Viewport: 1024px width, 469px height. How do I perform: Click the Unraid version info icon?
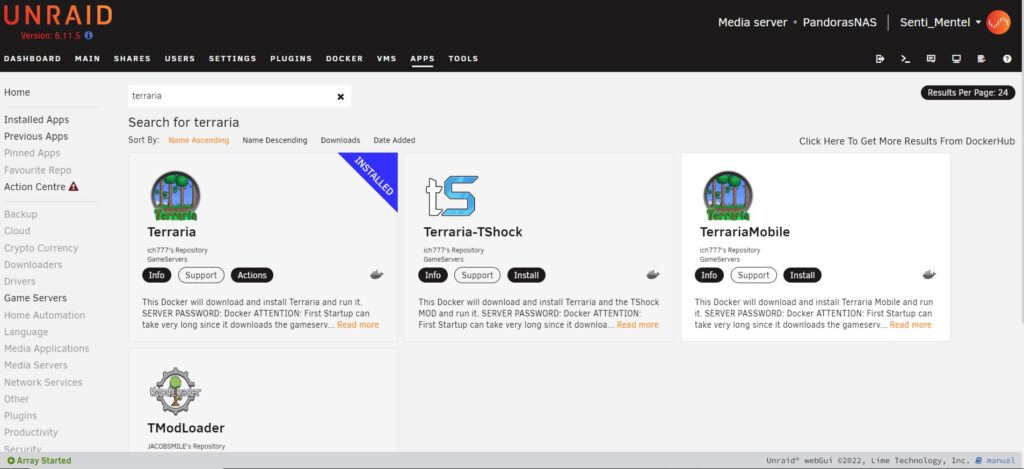[x=89, y=35]
